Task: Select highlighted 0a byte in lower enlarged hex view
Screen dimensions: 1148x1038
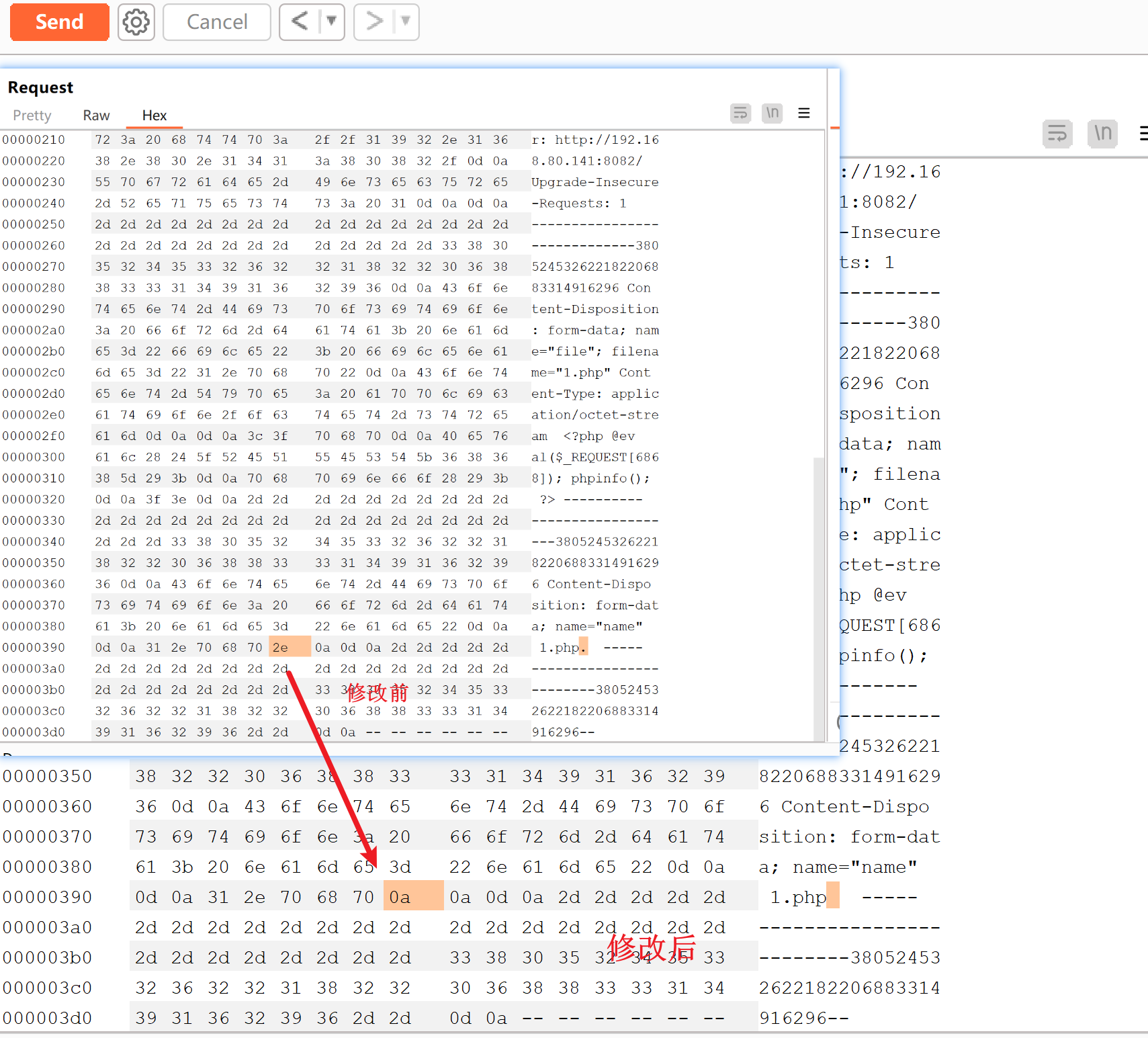Action: click(413, 897)
